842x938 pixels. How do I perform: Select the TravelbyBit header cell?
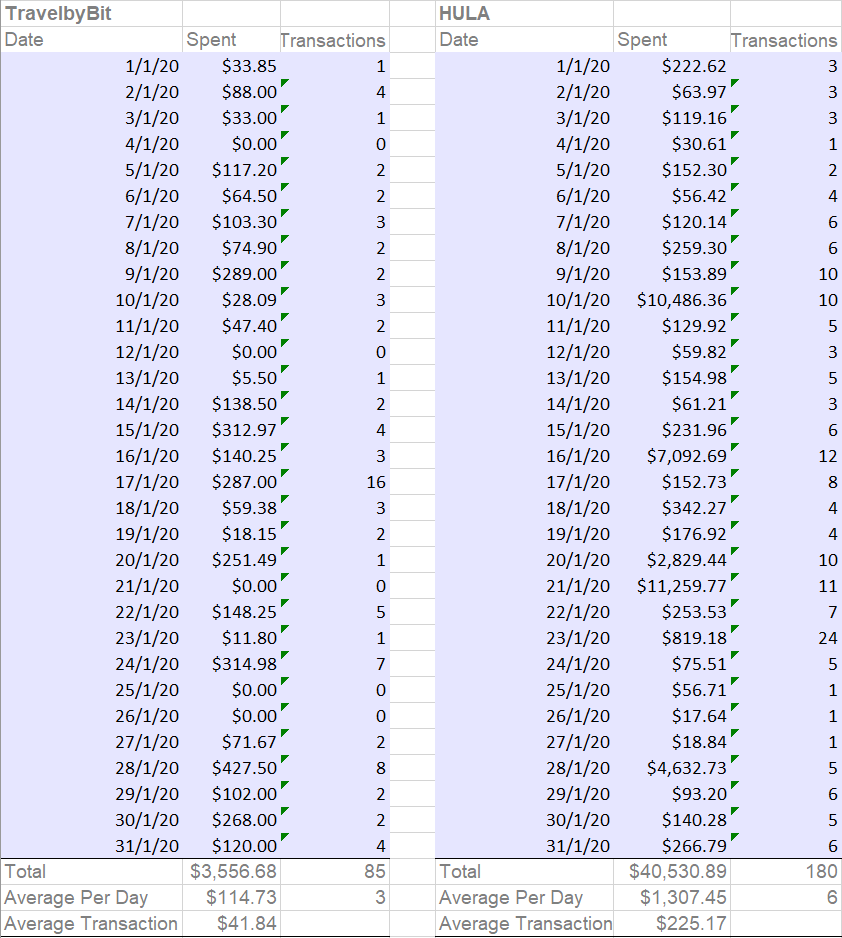(x=91, y=13)
